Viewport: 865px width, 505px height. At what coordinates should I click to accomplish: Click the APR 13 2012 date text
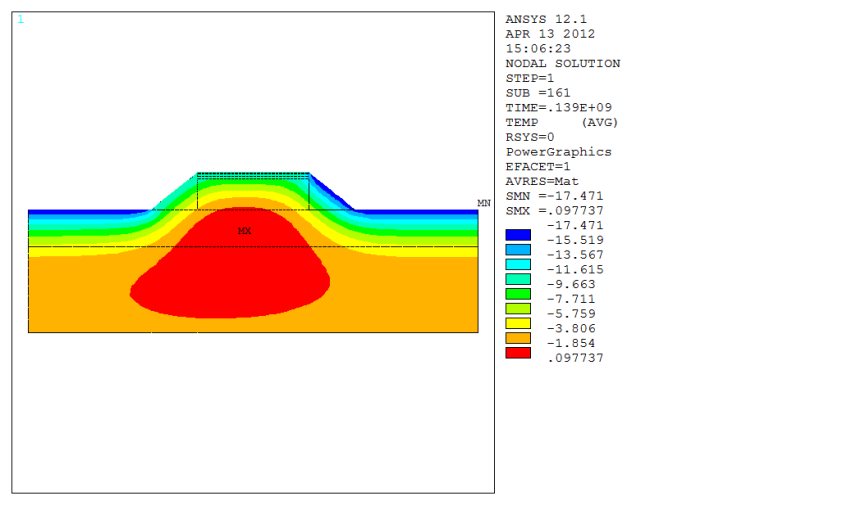550,34
